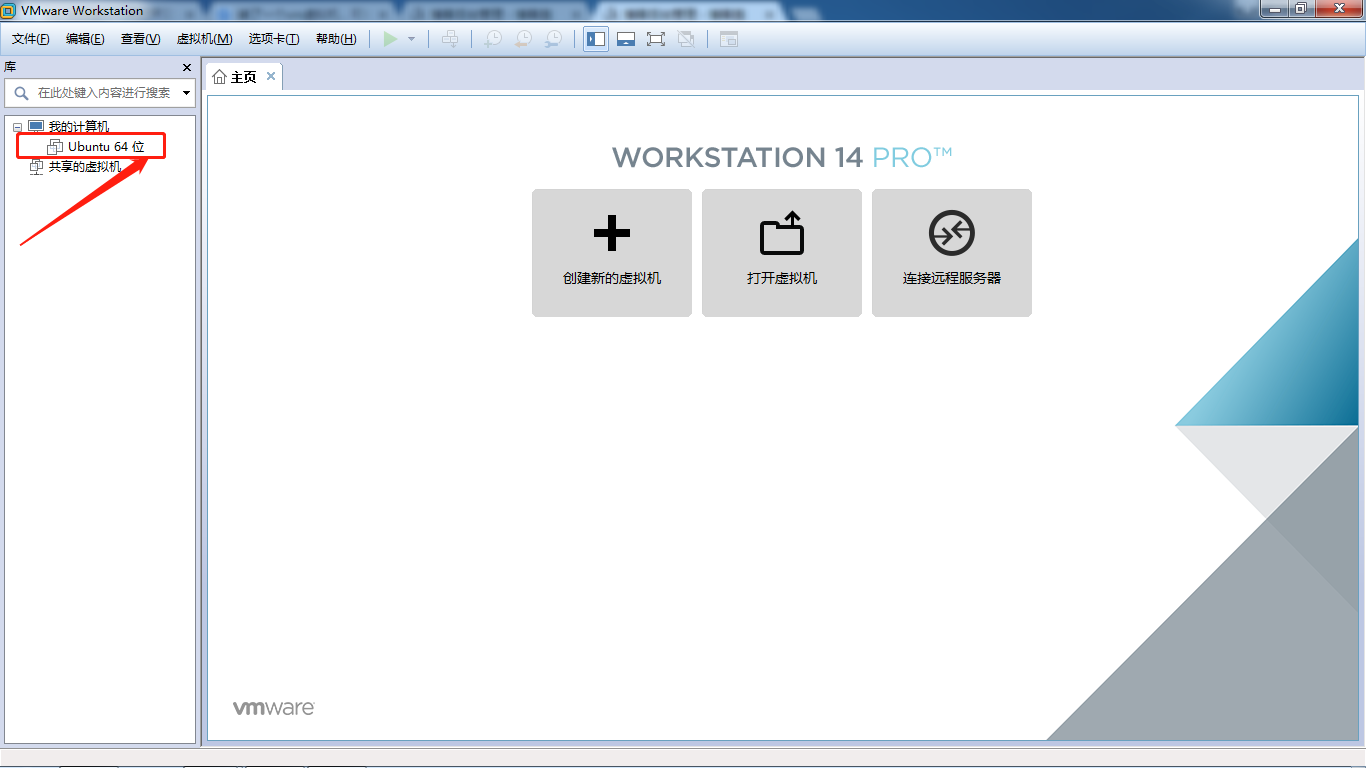Open the 帮助(H) menu

[336, 39]
